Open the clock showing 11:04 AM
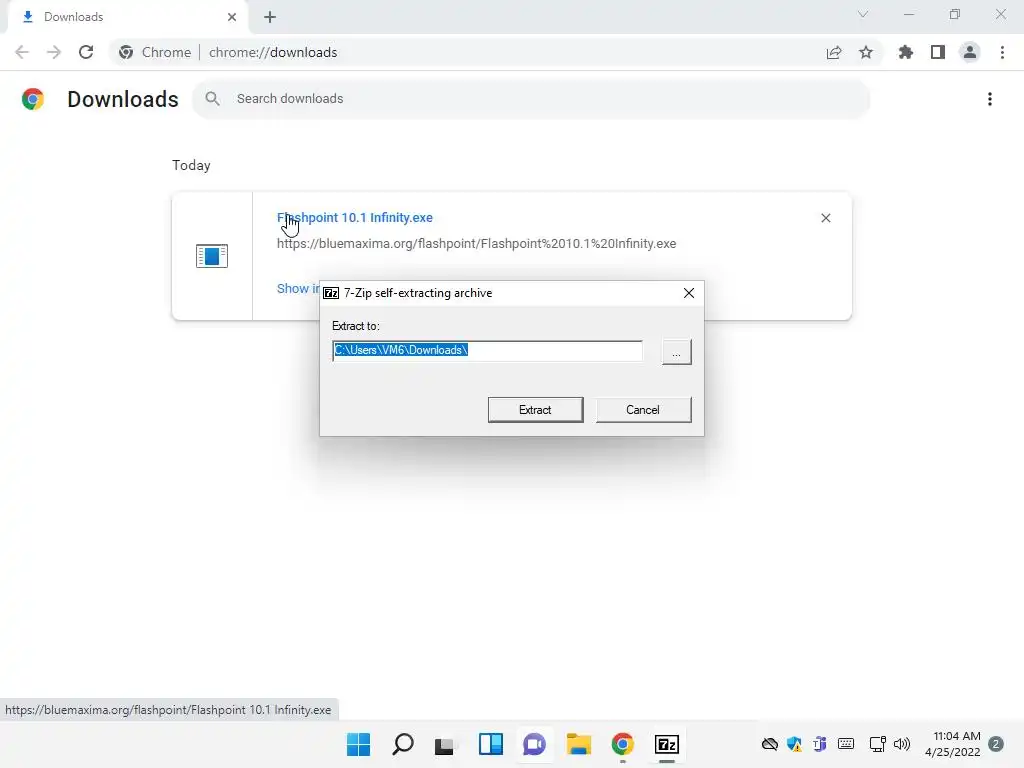 click(953, 744)
